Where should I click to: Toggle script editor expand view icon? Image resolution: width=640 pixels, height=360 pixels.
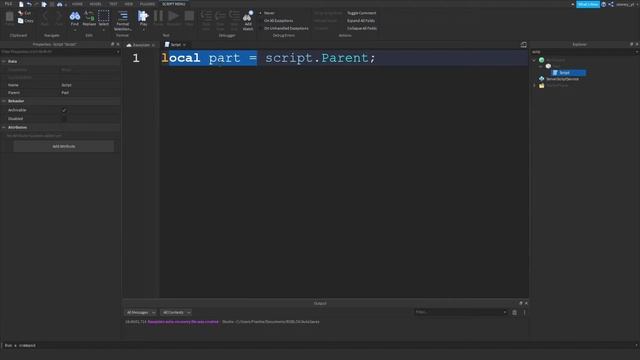(524, 44)
